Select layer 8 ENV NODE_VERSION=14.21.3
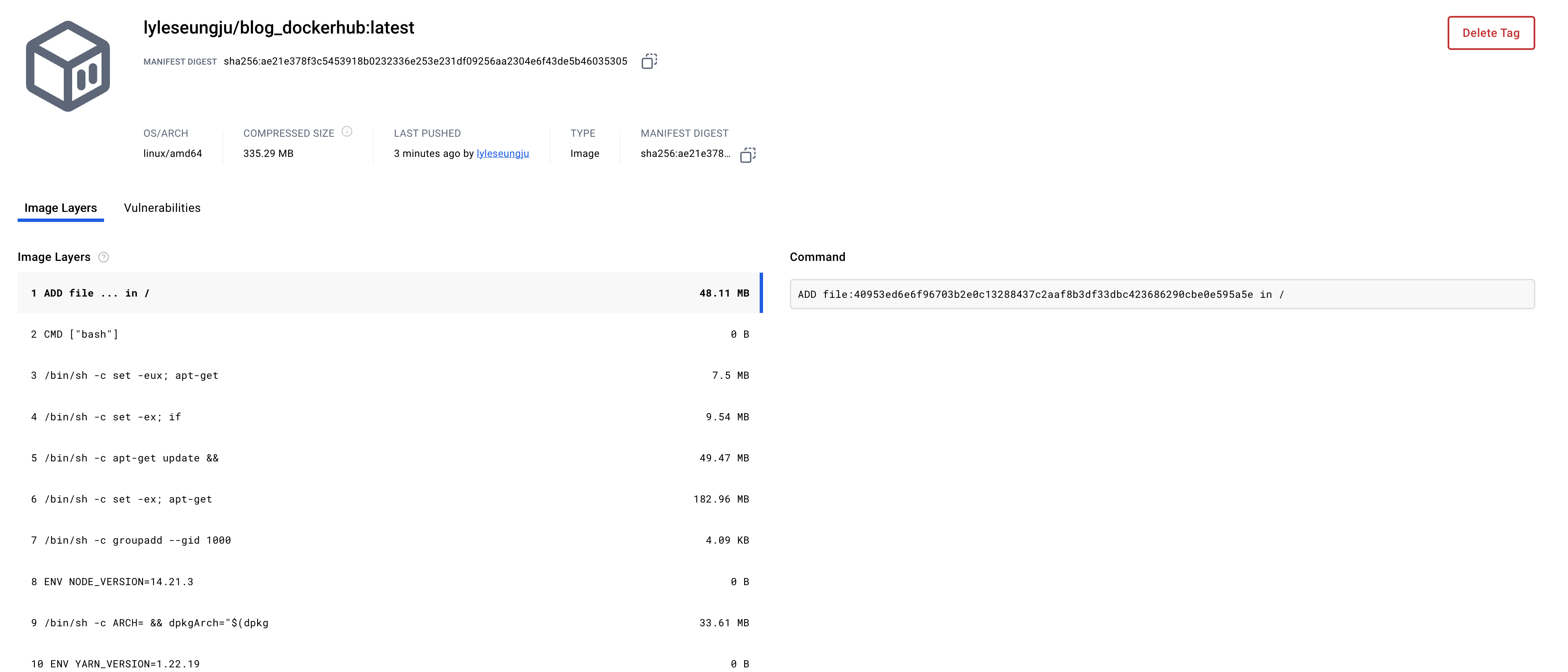 point(390,581)
